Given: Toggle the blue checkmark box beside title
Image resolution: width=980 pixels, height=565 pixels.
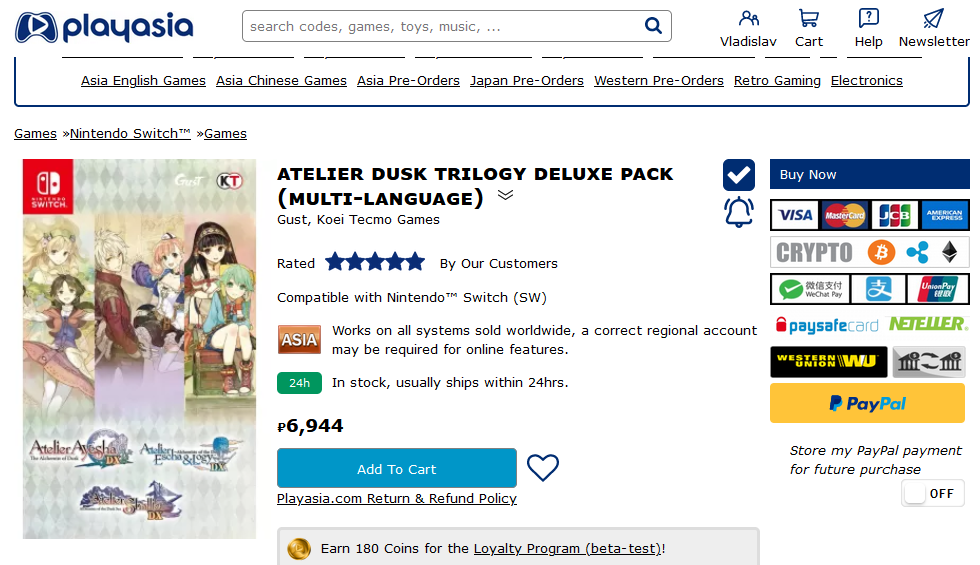Looking at the screenshot, I should coord(739,175).
